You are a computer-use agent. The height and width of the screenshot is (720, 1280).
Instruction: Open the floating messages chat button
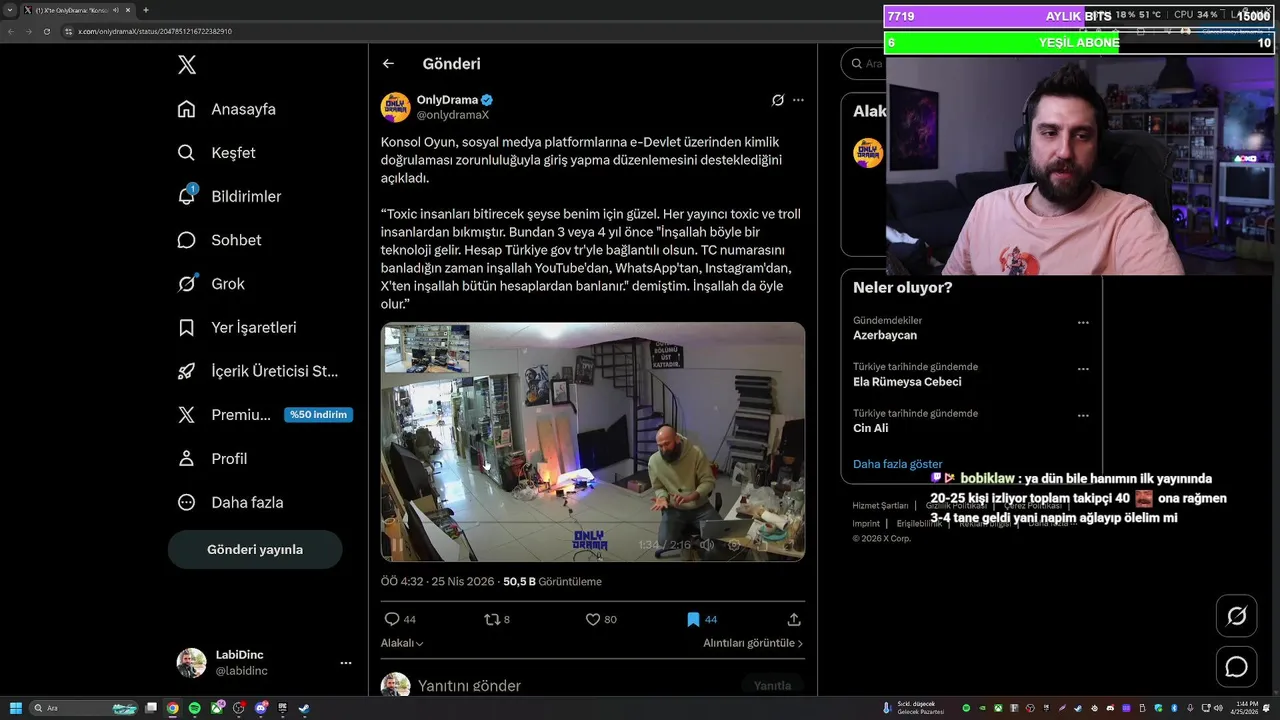point(1236,667)
